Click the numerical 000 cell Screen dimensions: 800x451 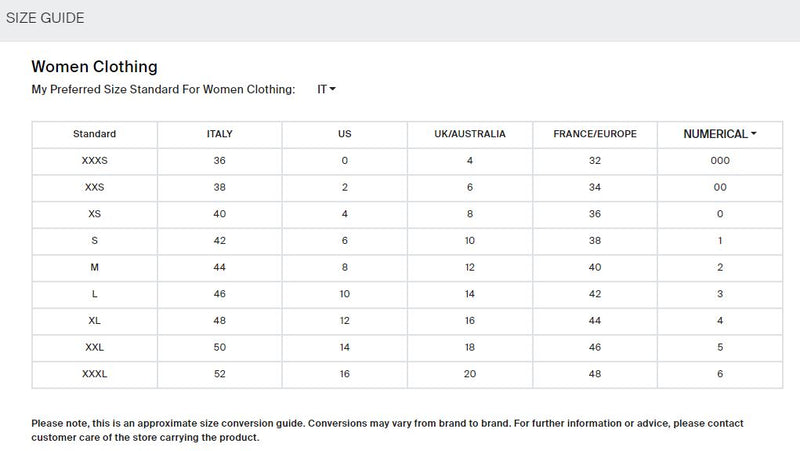720,161
